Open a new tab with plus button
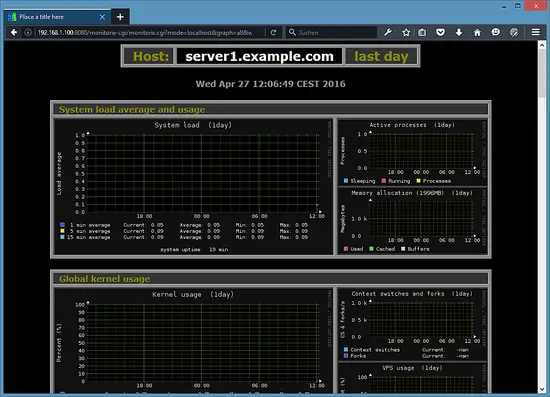The height and width of the screenshot is (397, 550). (120, 17)
